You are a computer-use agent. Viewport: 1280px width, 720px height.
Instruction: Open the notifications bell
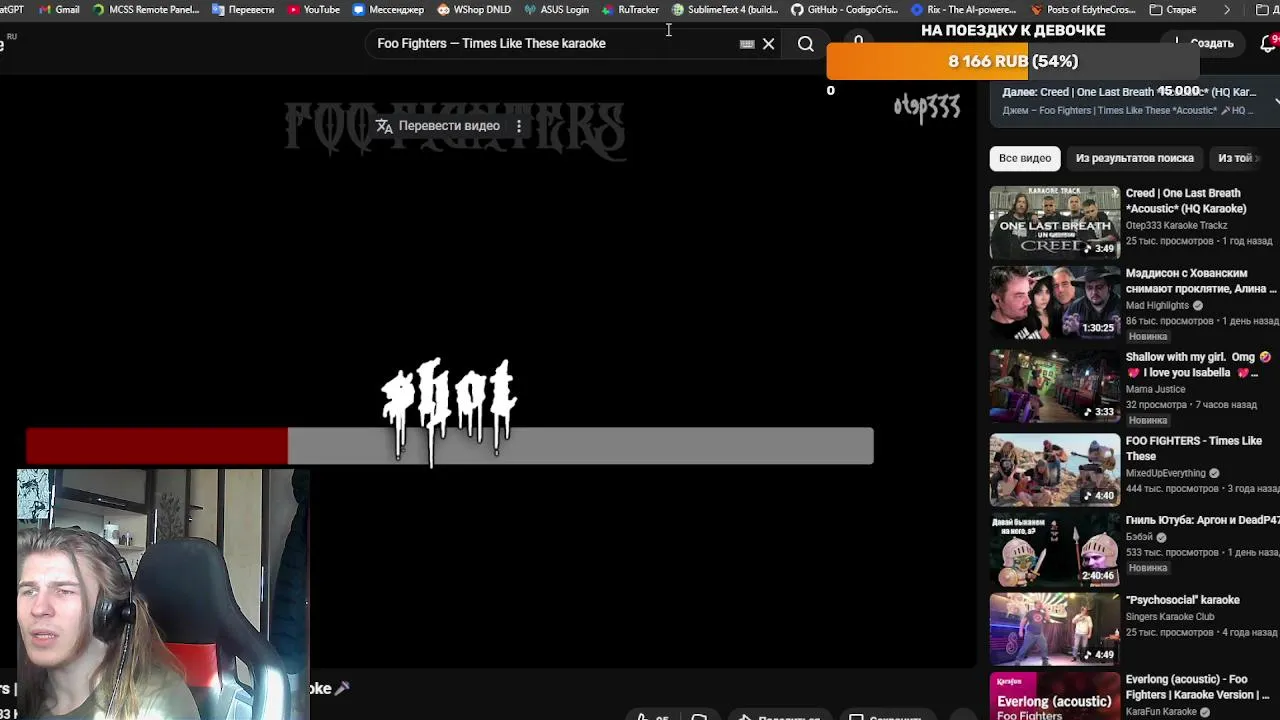pos(1268,43)
